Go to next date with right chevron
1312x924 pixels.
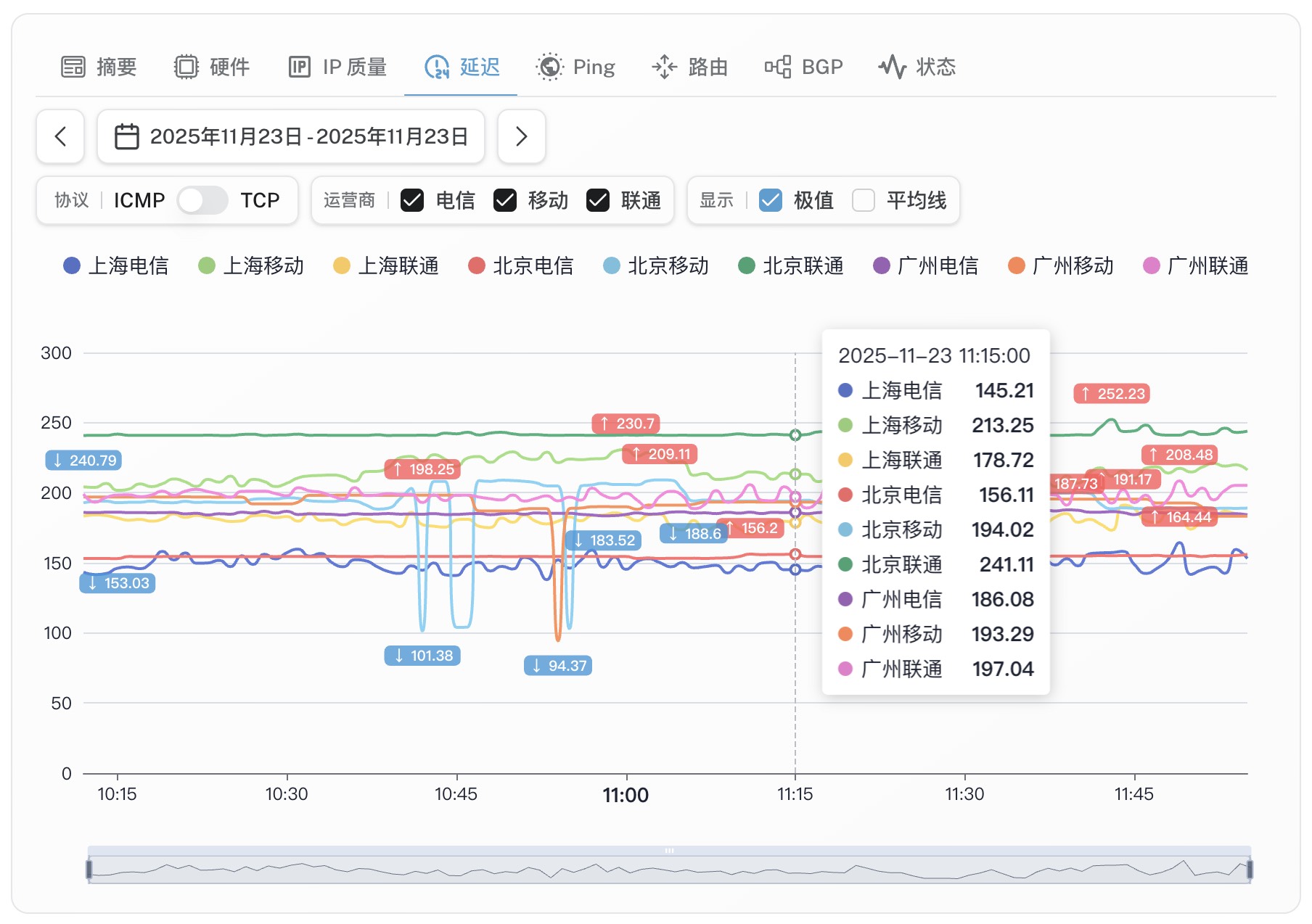(521, 136)
